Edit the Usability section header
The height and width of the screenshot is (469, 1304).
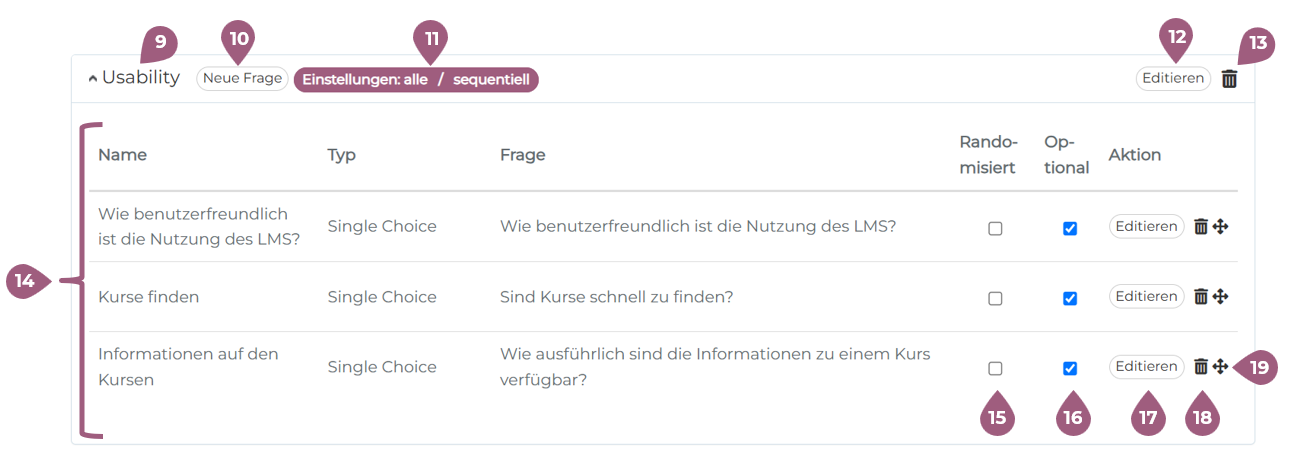point(1173,78)
